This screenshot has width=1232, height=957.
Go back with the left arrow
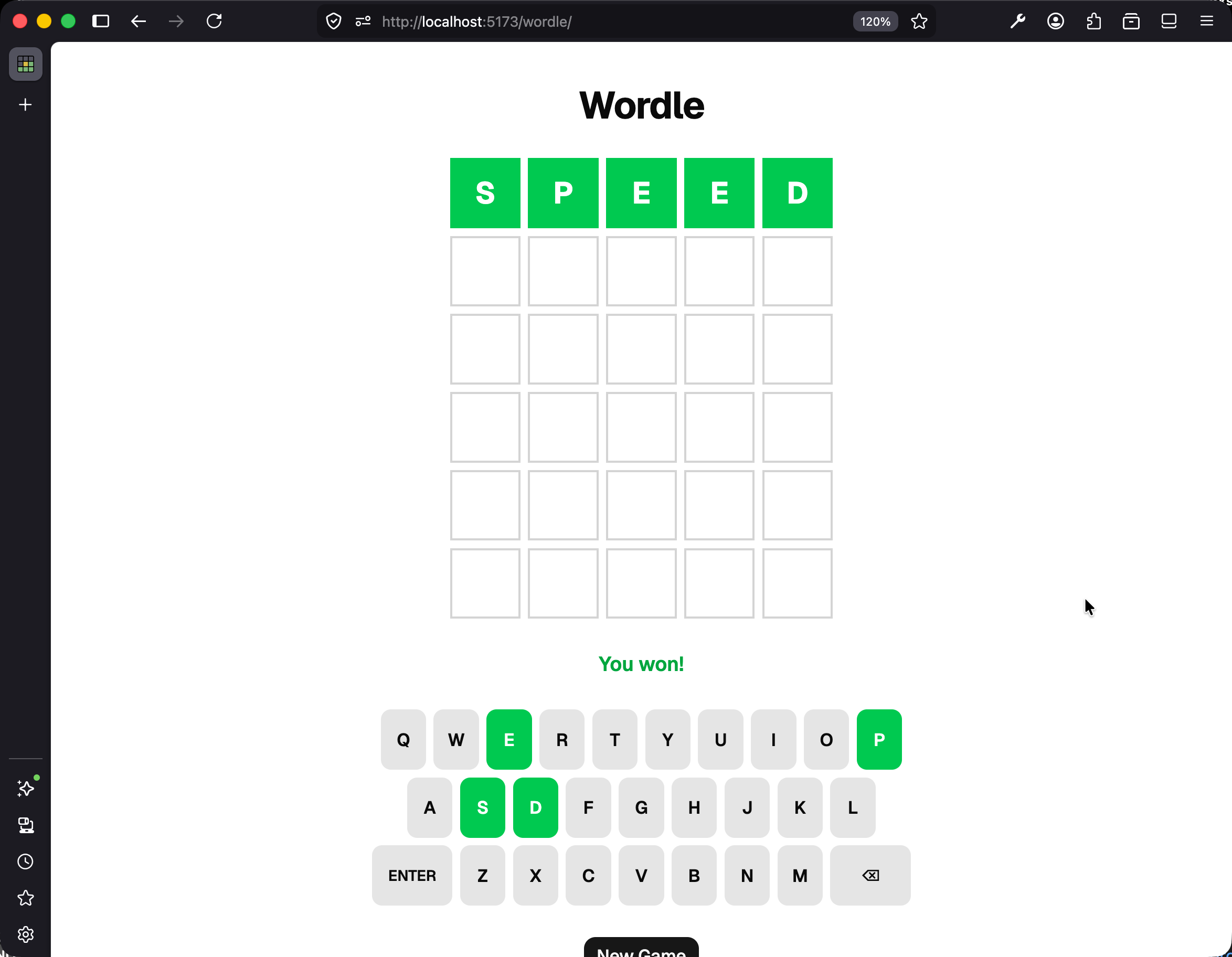[x=138, y=22]
